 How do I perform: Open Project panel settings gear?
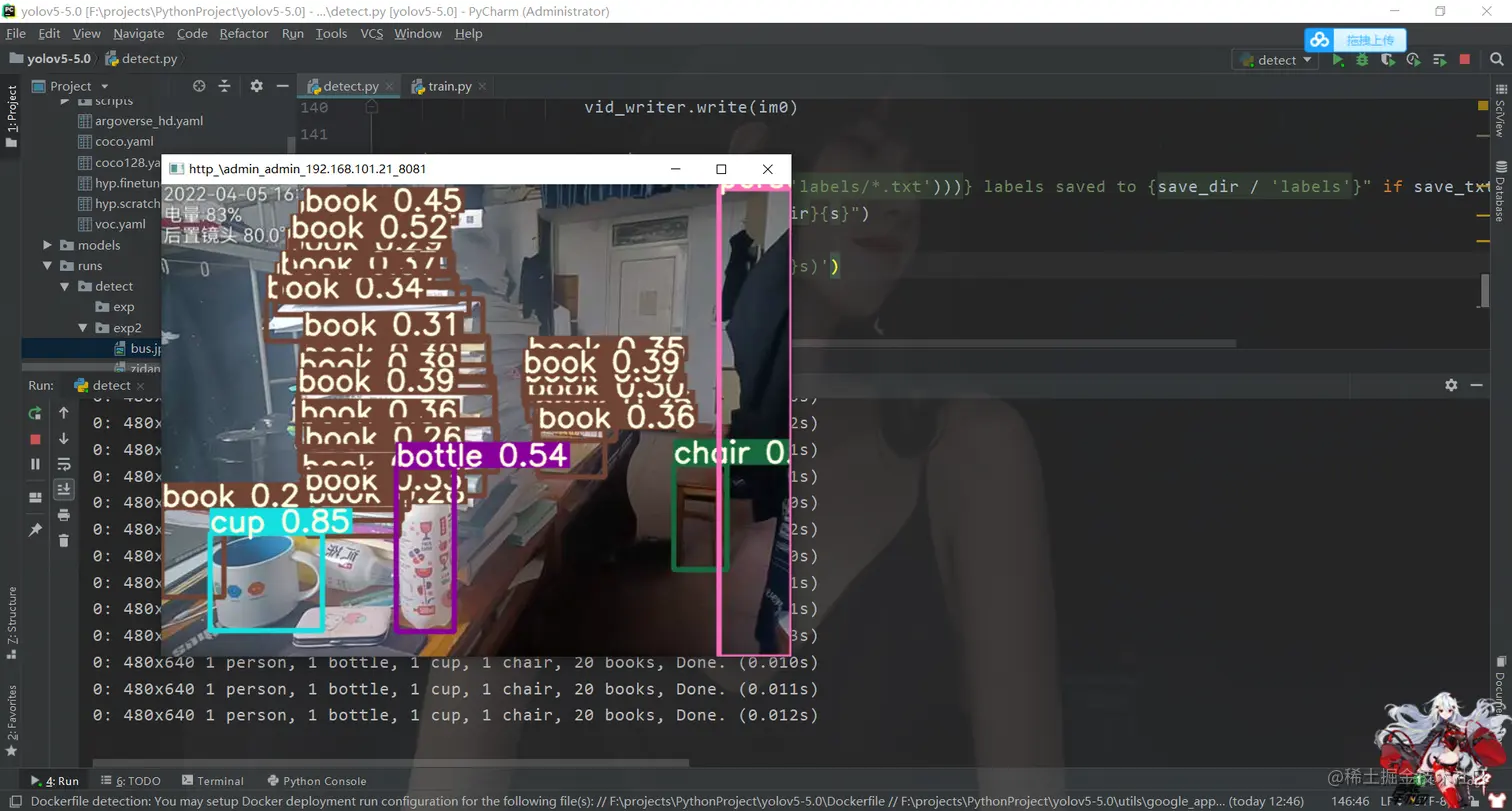pos(256,86)
